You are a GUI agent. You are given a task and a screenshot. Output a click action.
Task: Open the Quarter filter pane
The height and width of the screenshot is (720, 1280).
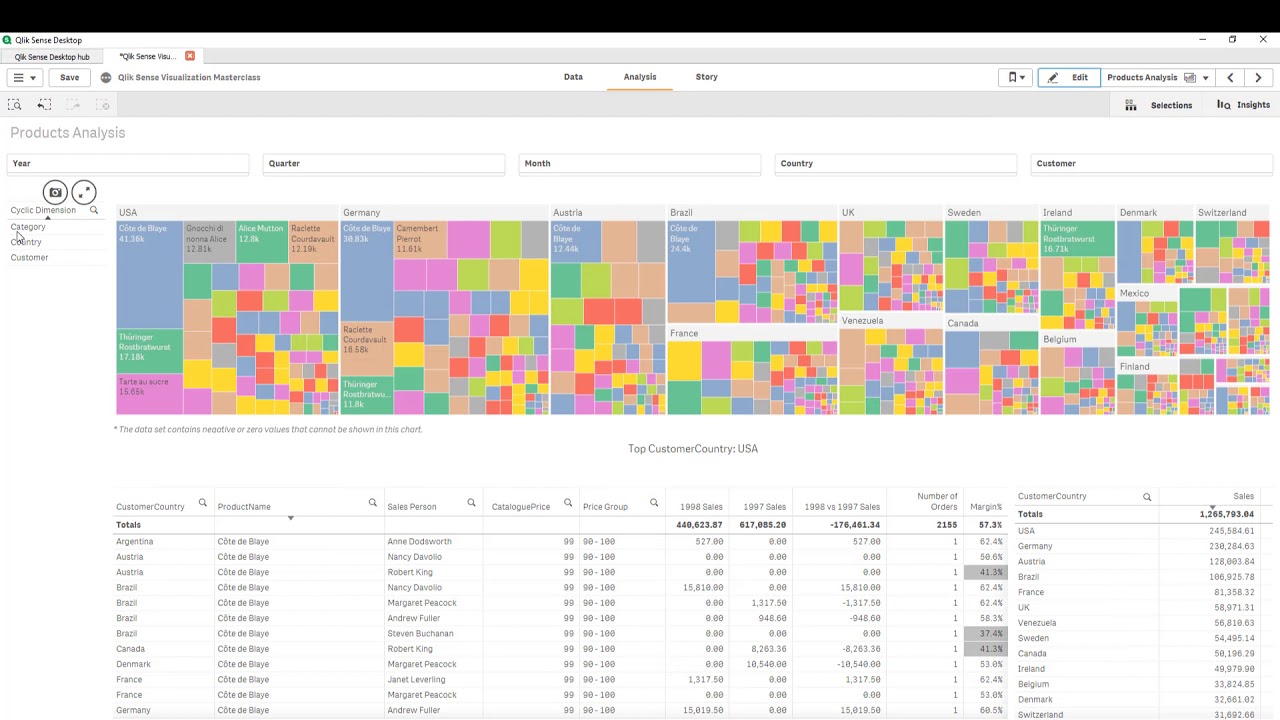click(384, 164)
